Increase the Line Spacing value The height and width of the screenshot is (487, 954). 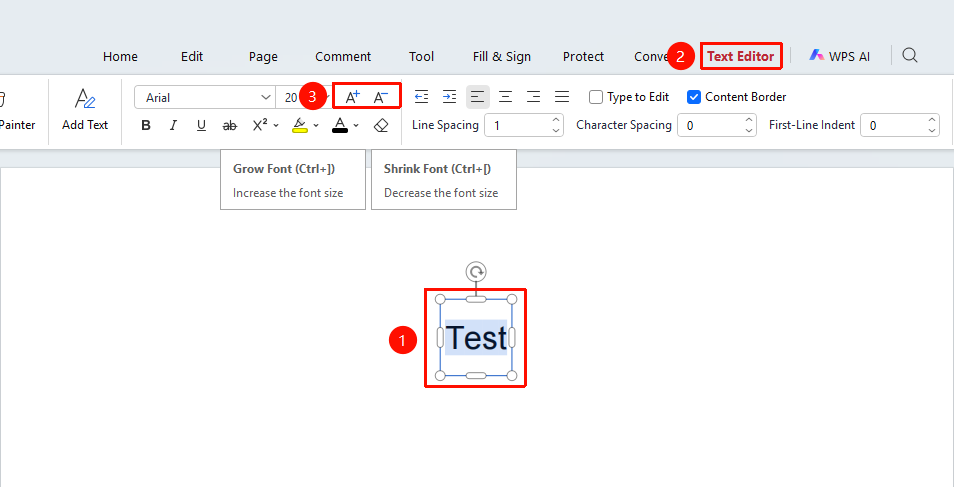click(556, 121)
